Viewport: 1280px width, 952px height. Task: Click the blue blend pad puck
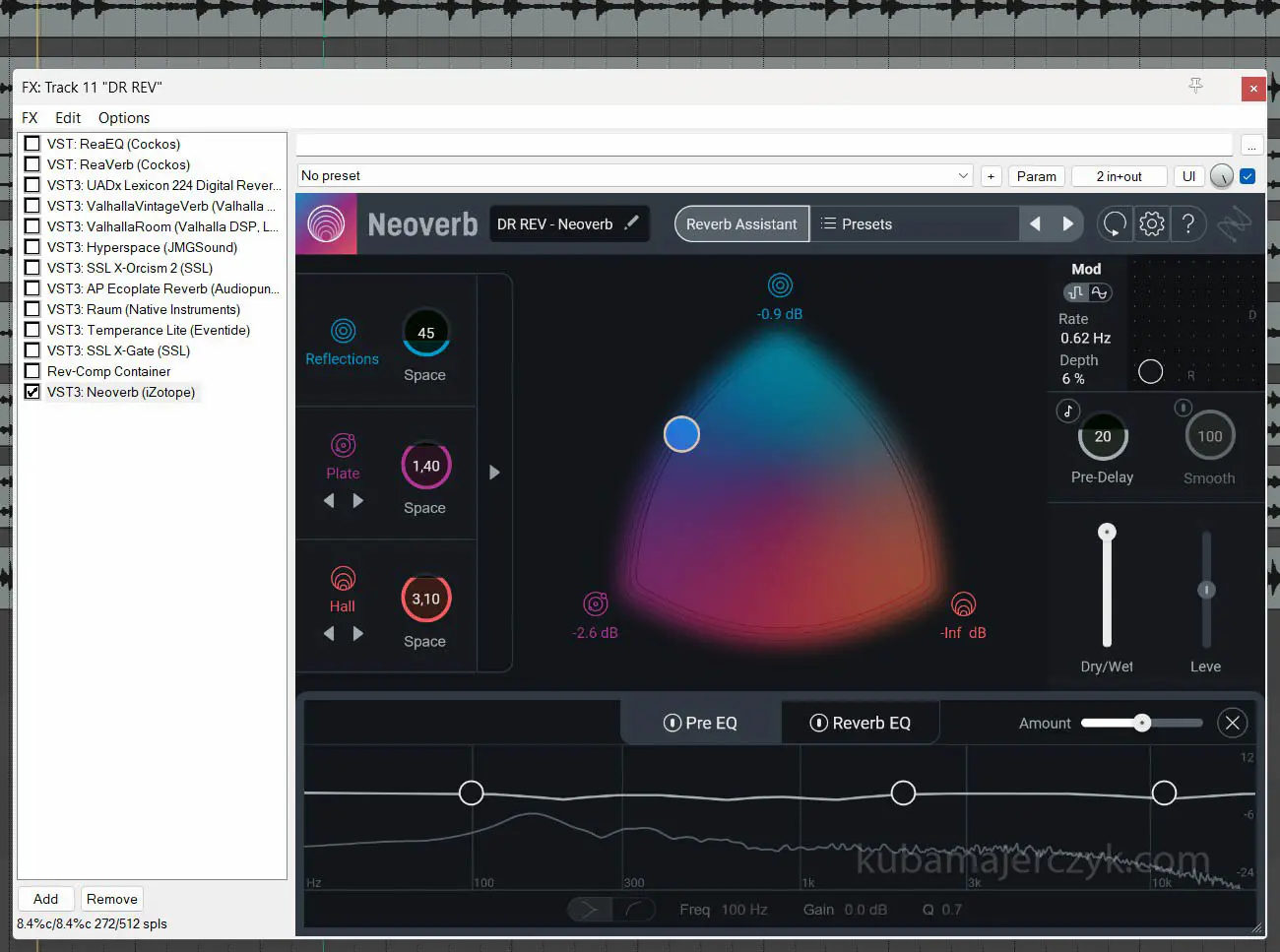tap(681, 434)
